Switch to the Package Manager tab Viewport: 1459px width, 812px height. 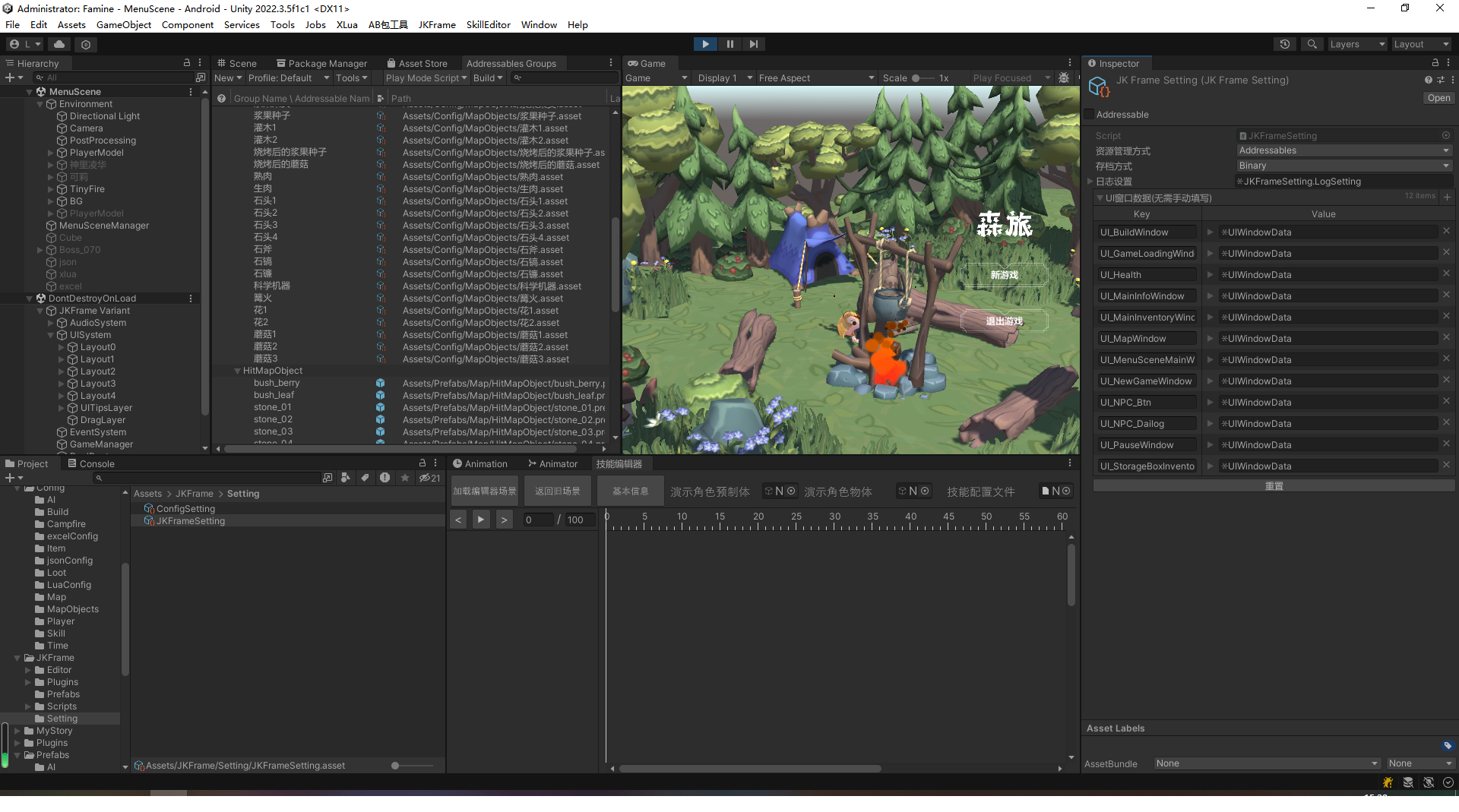(321, 63)
